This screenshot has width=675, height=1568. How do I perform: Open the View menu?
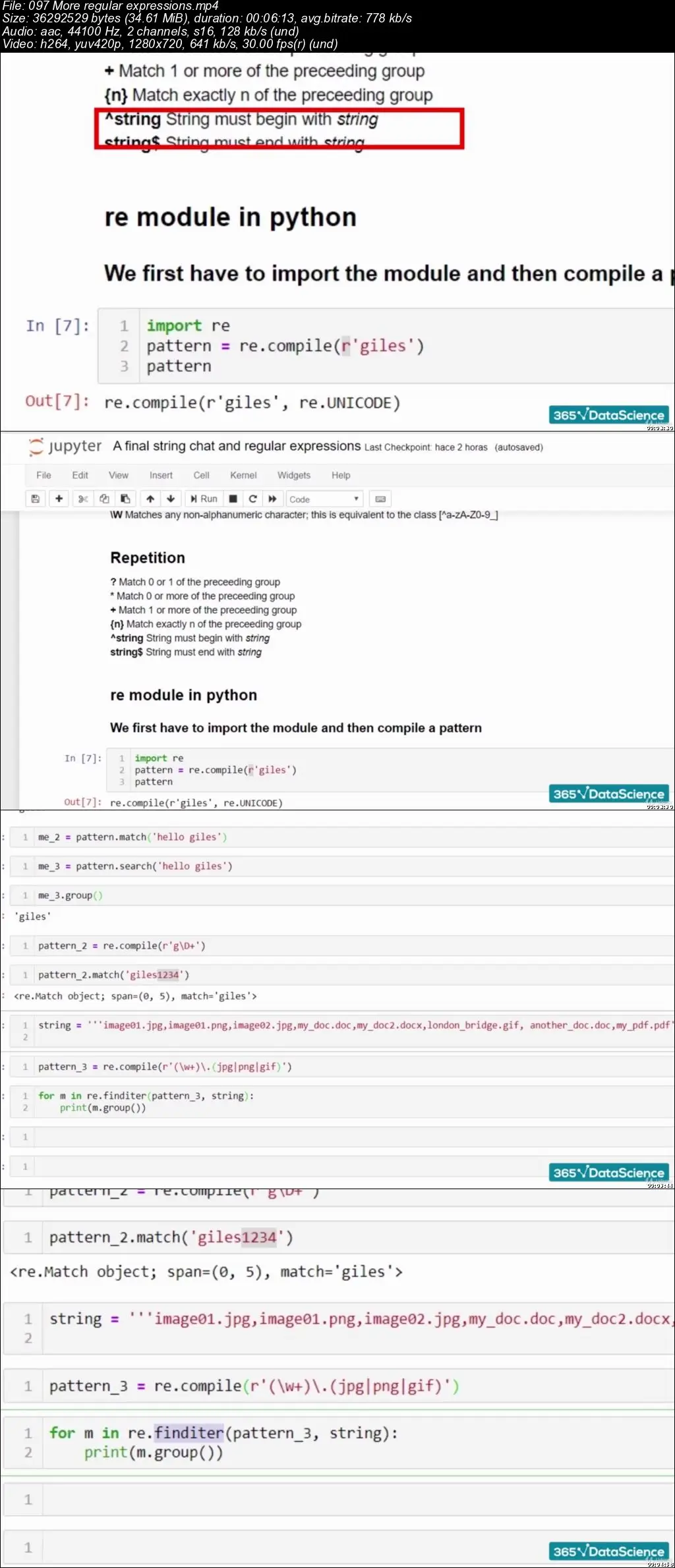tap(119, 475)
